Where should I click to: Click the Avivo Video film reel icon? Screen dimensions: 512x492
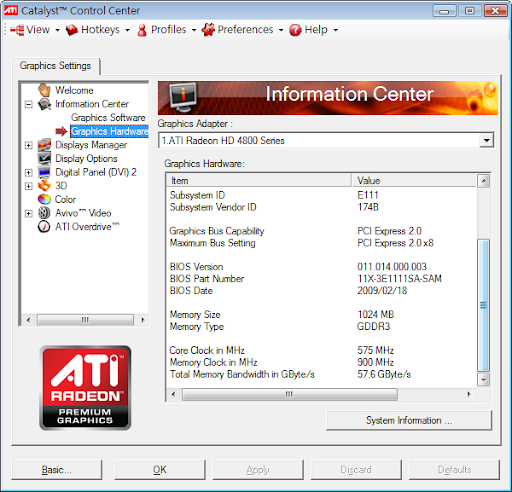44,213
